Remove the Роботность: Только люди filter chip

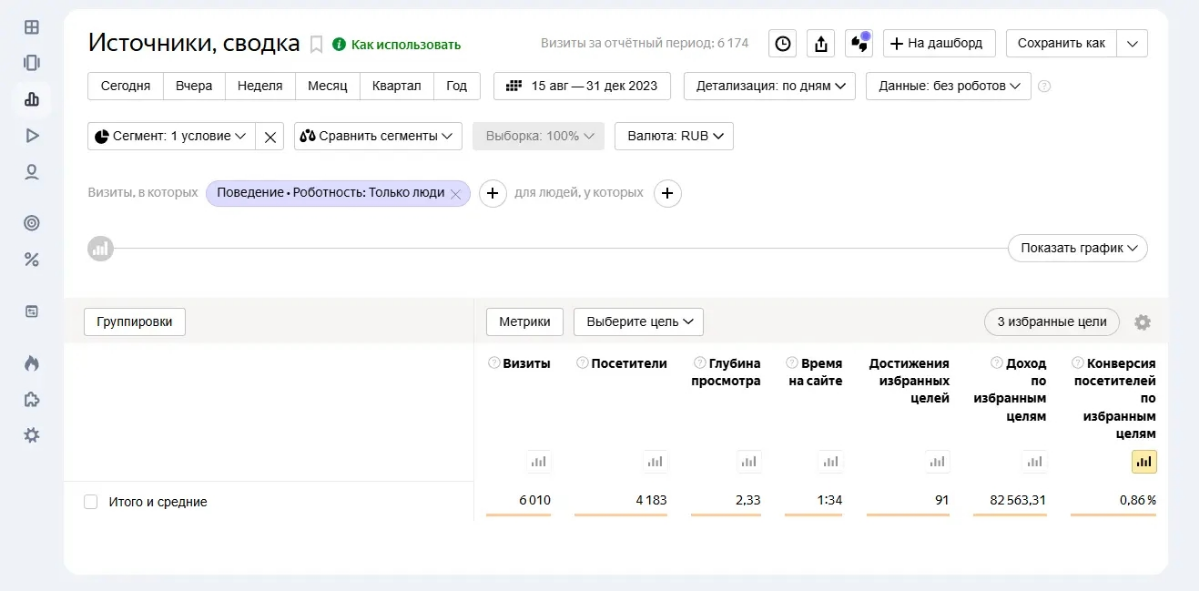pyautogui.click(x=456, y=194)
